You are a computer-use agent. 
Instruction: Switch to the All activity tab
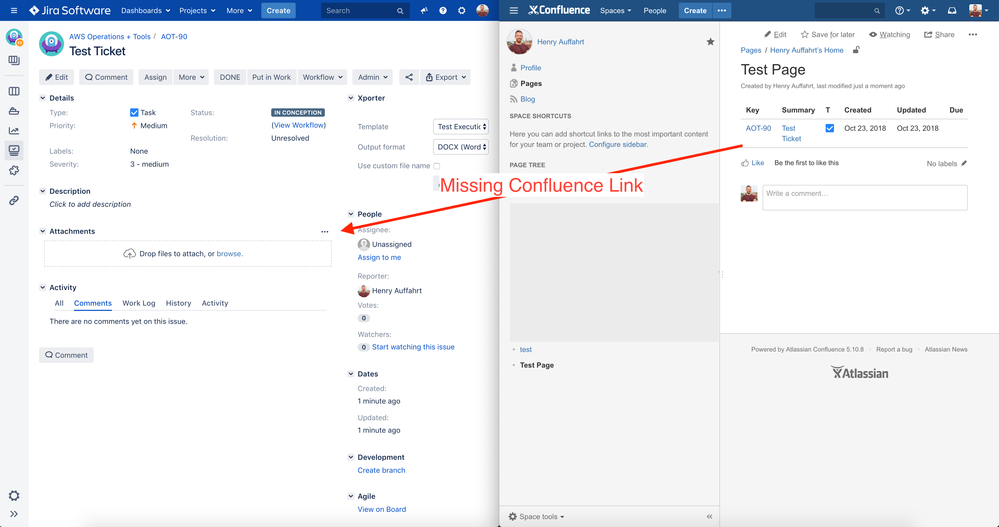click(x=59, y=303)
